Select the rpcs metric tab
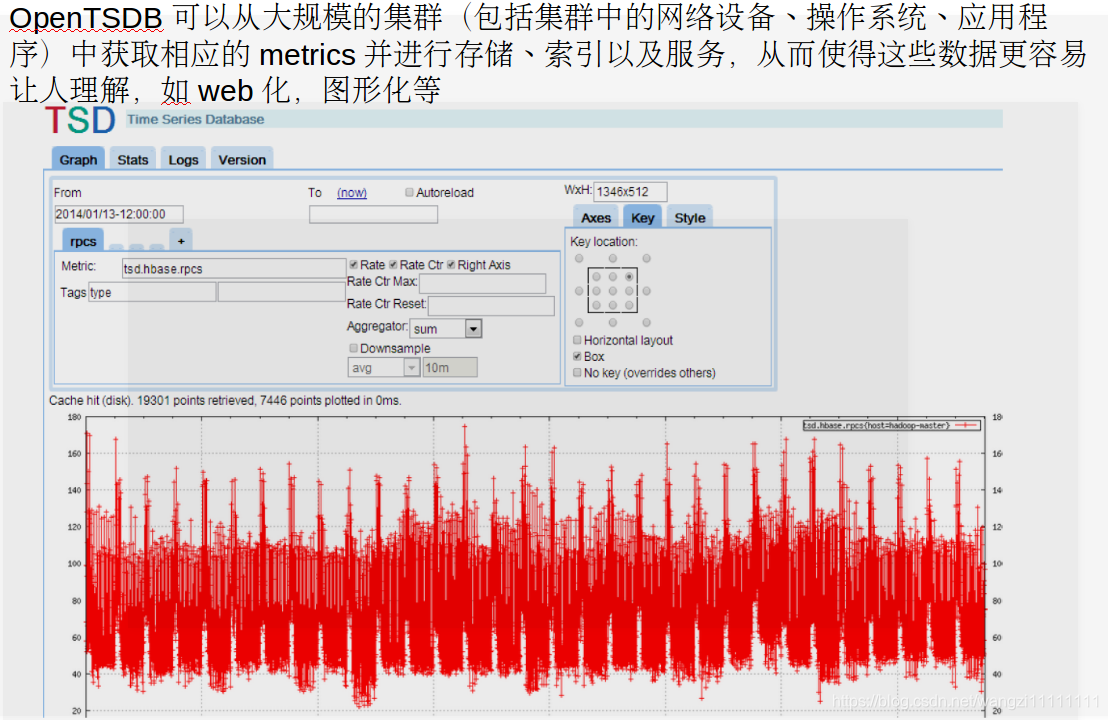The width and height of the screenshot is (1108, 720). click(x=83, y=241)
